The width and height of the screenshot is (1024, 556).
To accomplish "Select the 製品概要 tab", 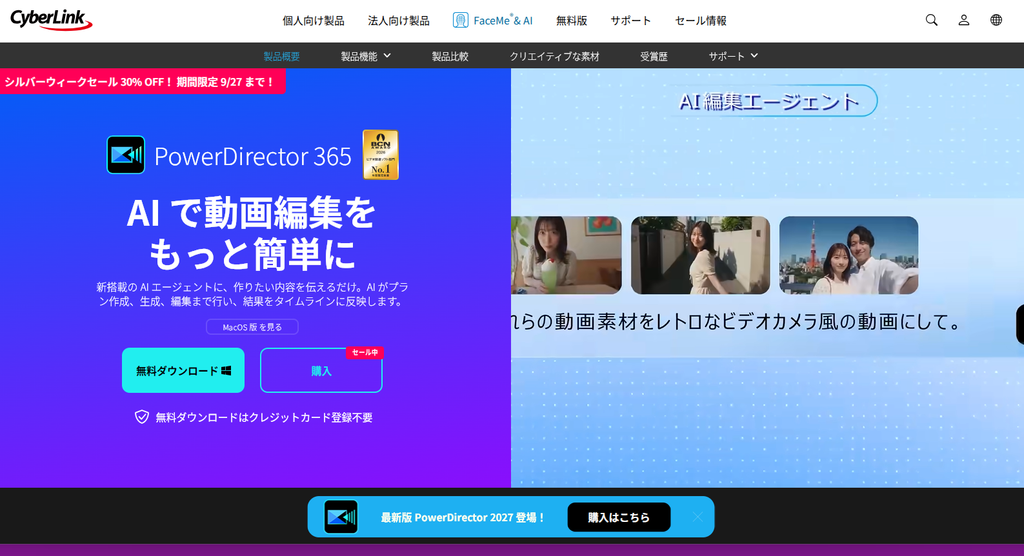I will click(281, 56).
